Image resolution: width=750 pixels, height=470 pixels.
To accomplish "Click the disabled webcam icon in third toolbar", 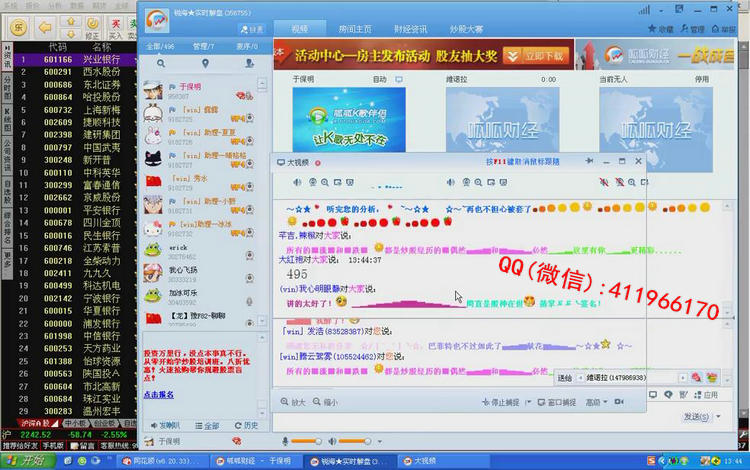I will pos(619,182).
